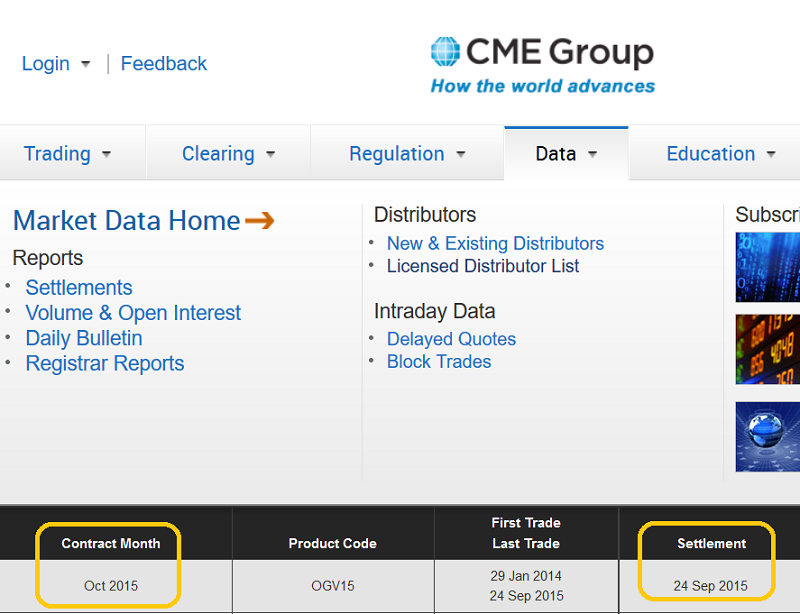This screenshot has height=614, width=800.
Task: Open the stock ticker numbers thumbnail
Action: click(x=768, y=349)
